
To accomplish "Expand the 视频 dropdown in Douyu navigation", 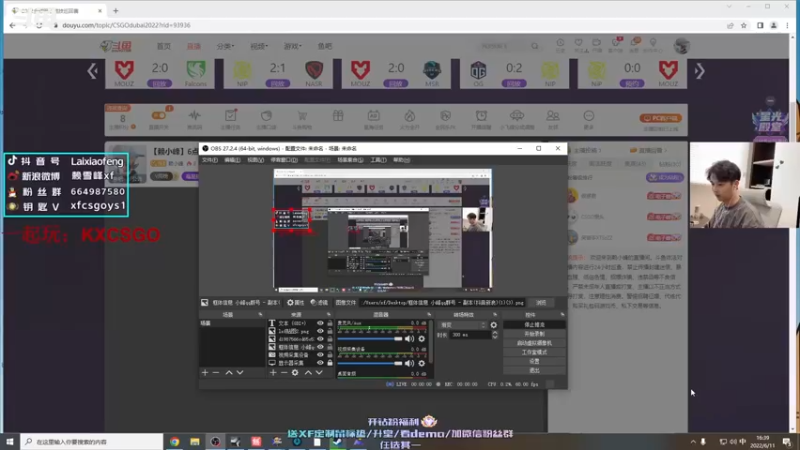I will [259, 46].
